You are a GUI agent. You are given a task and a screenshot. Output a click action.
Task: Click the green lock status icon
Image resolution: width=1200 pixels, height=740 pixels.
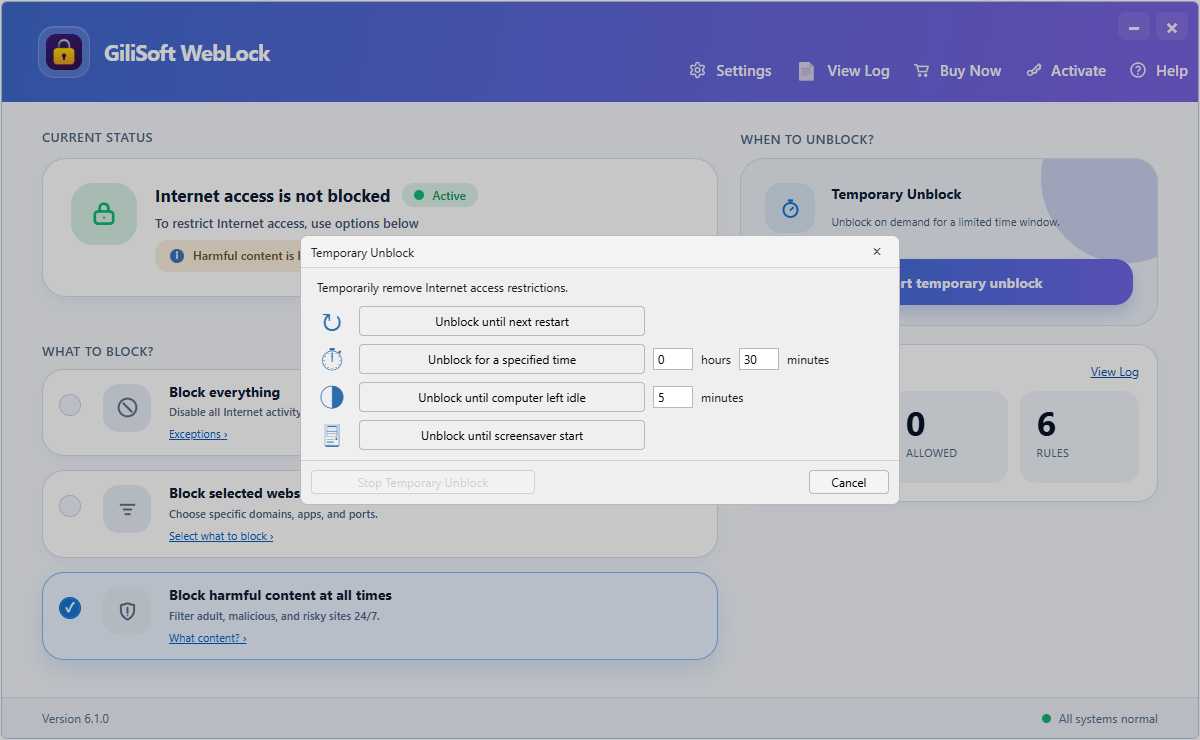coord(103,214)
